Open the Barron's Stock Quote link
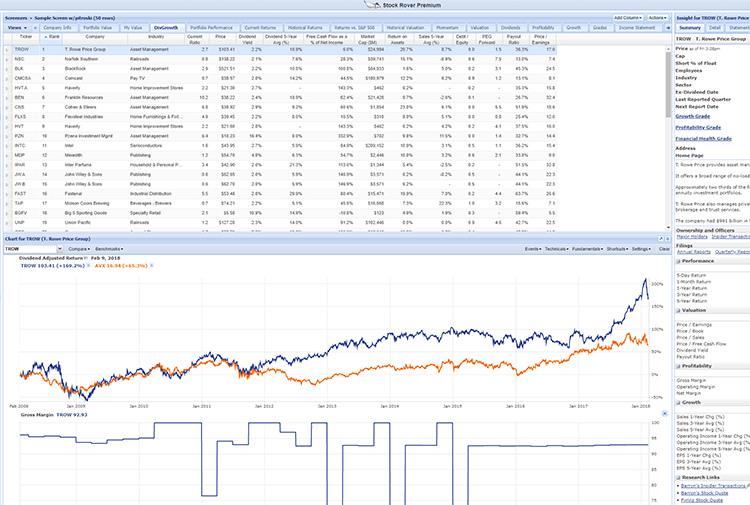The image size is (750, 505). pyautogui.click(x=705, y=493)
